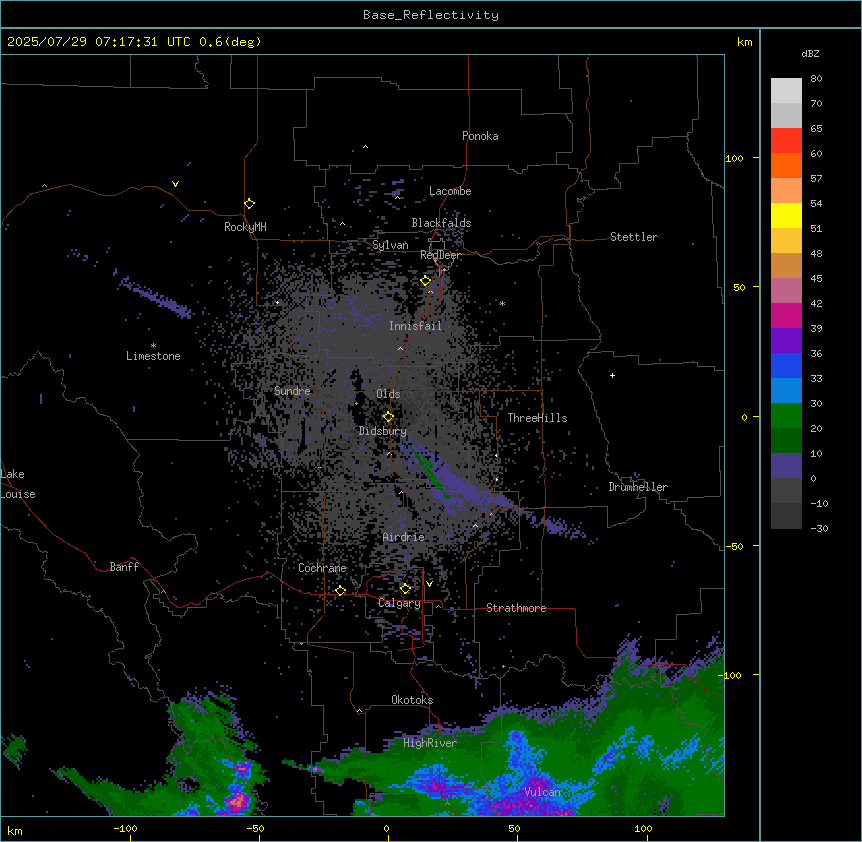The image size is (862, 842).
Task: Click the asterisk marker above Limestone
Action: 153,346
